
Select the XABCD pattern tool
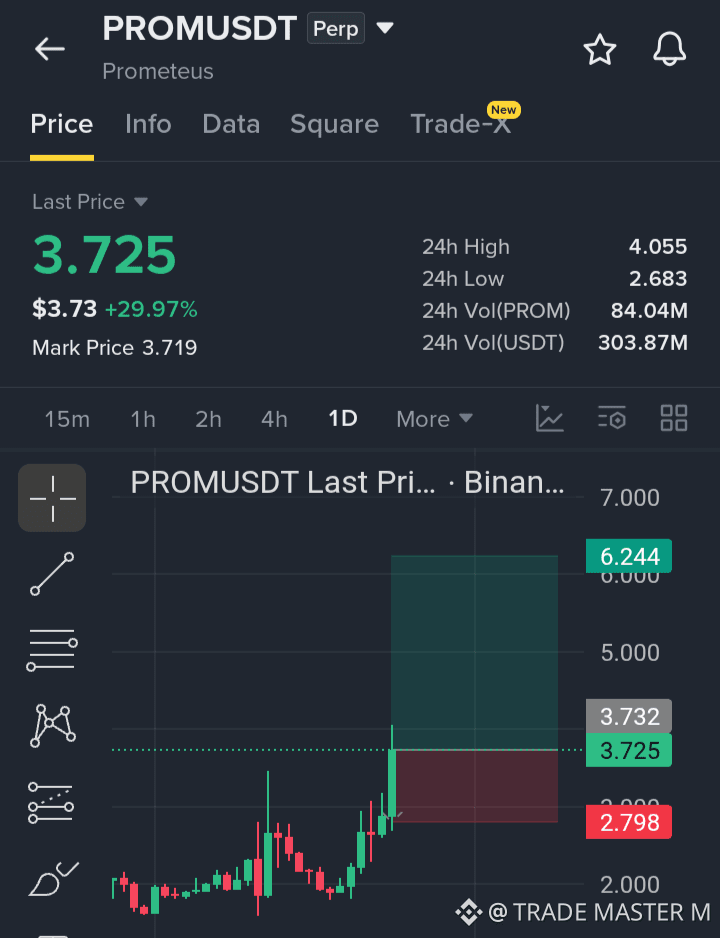tap(53, 726)
